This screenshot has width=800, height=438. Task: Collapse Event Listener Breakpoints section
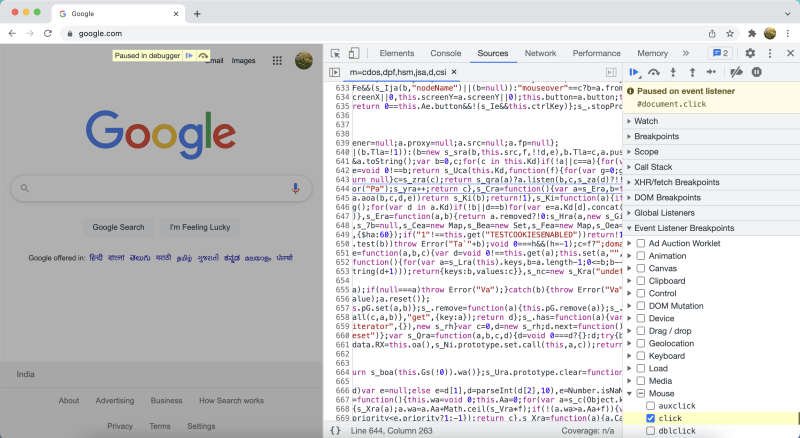tap(711, 228)
